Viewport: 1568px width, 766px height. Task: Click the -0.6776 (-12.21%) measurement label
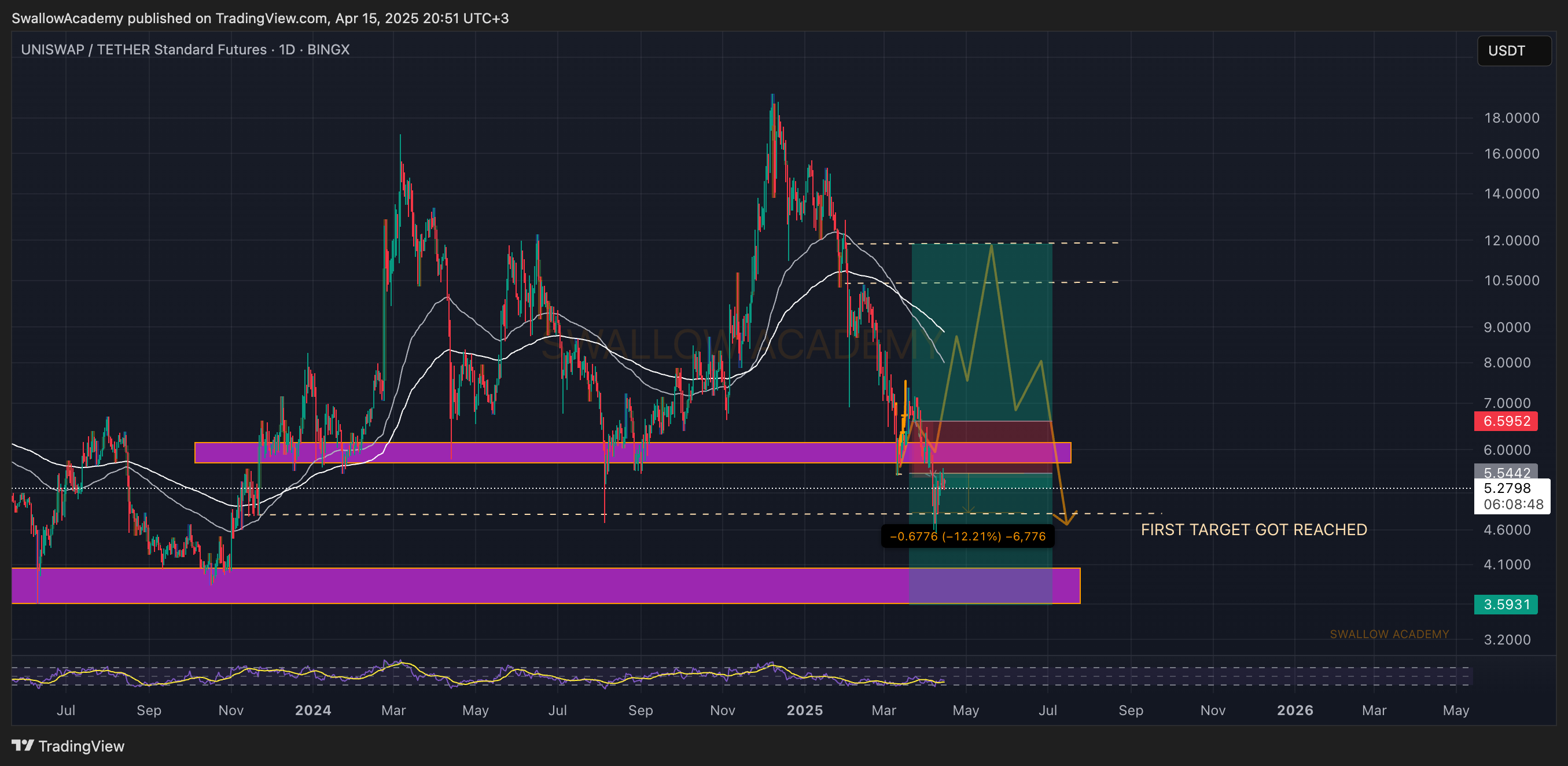click(x=967, y=536)
